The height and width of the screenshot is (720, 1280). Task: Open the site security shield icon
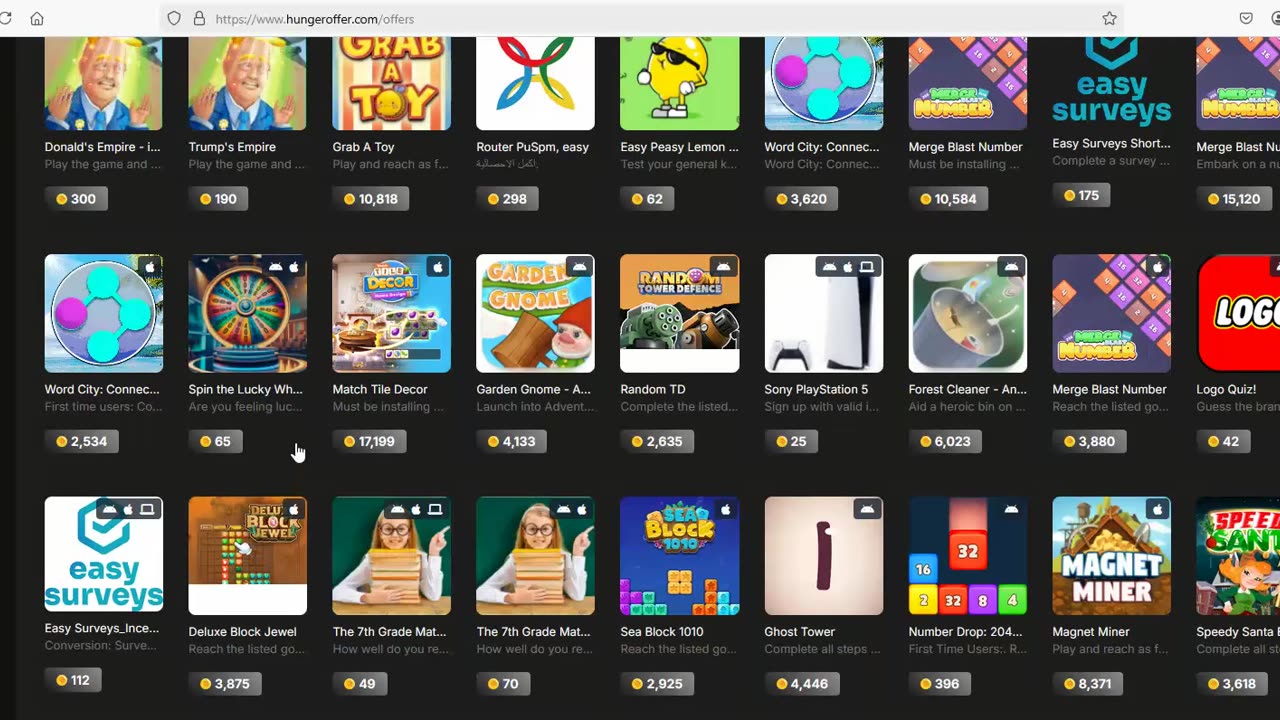click(174, 18)
